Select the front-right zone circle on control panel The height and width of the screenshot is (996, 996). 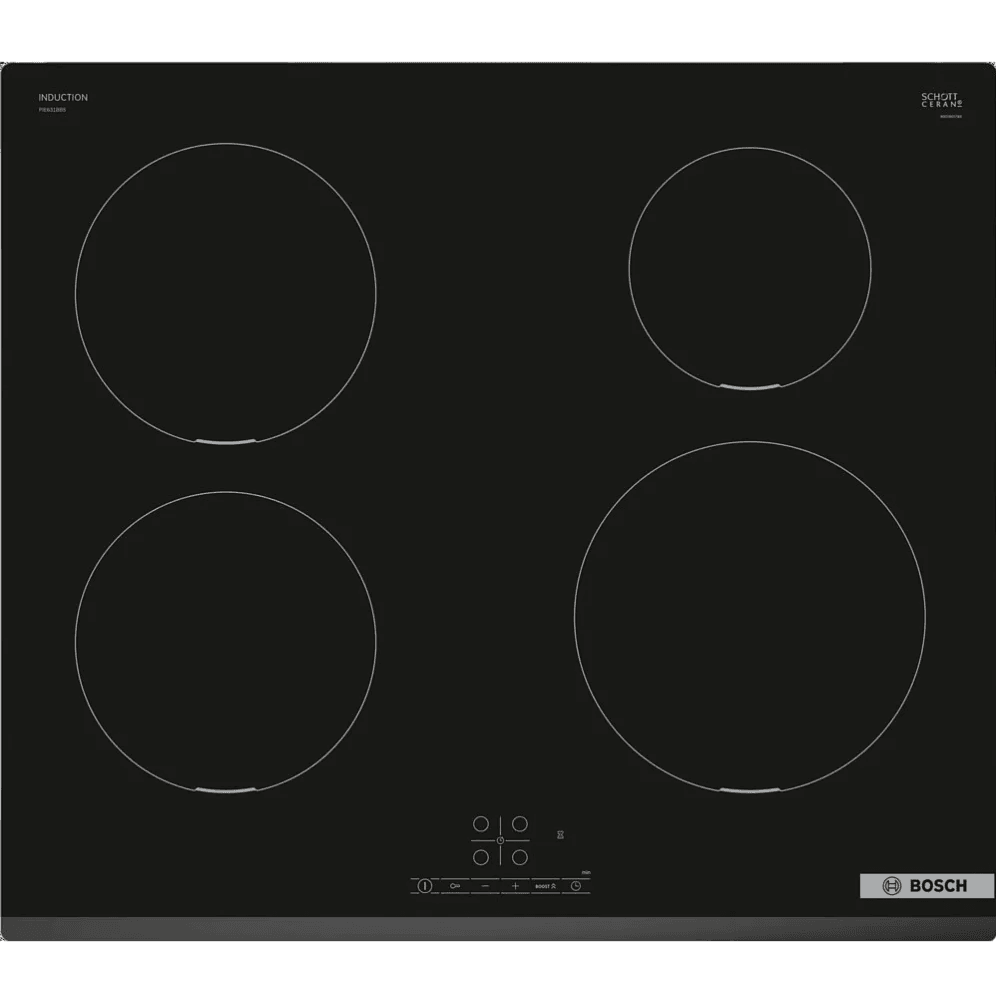(x=520, y=857)
